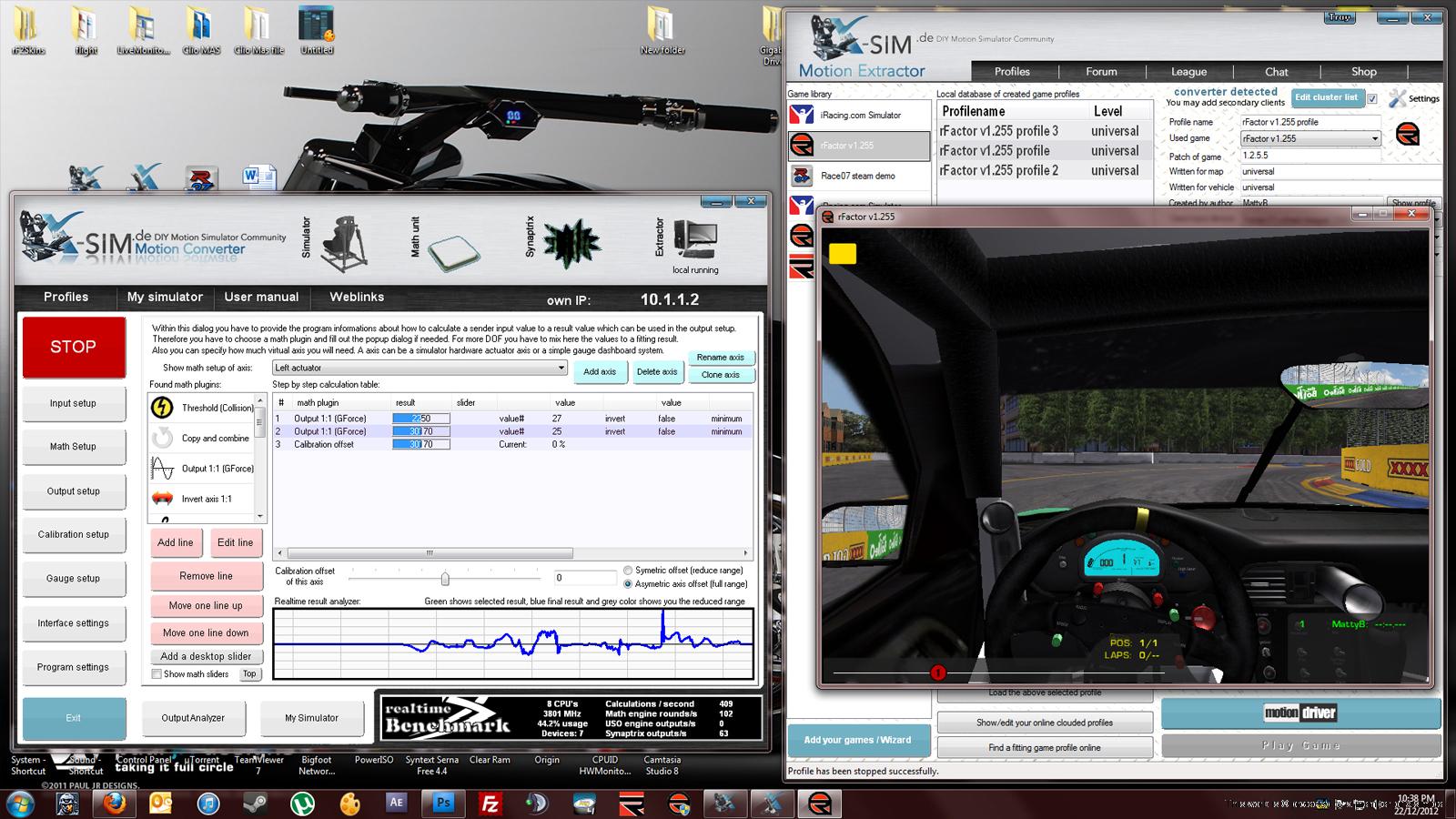This screenshot has height=819, width=1456.
Task: Switch to the My simulator tab
Action: click(x=165, y=297)
